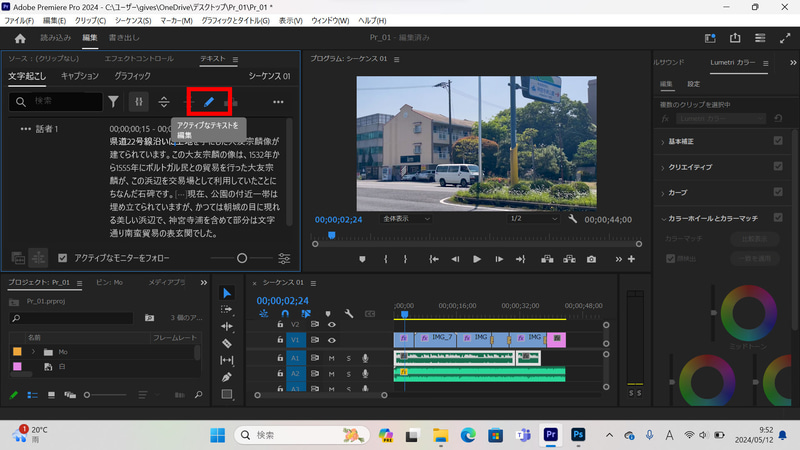This screenshot has height=450, width=800.
Task: Toggle カーブ checkbox
Action: 778,192
